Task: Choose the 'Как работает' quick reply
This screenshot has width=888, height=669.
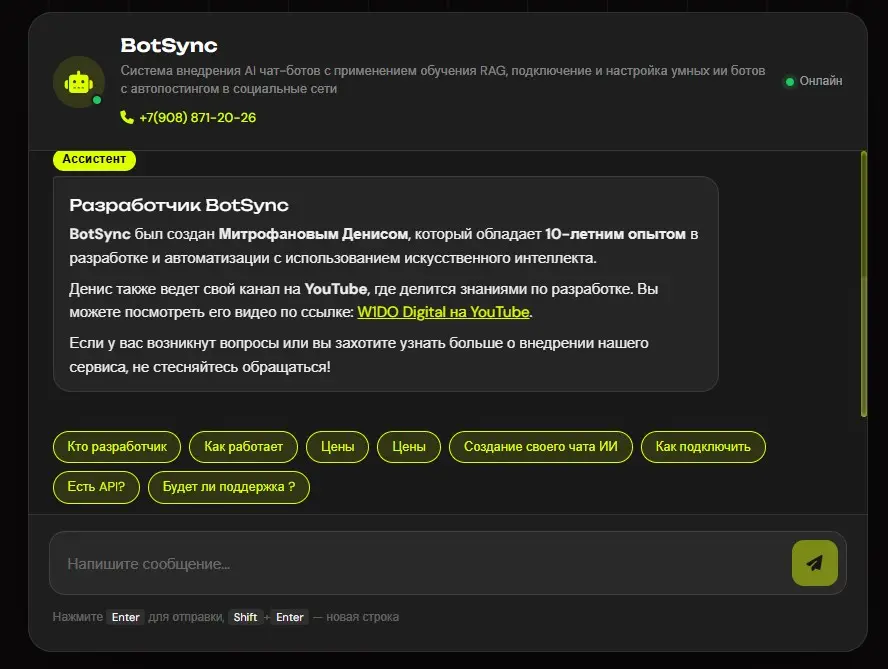Action: [x=244, y=447]
